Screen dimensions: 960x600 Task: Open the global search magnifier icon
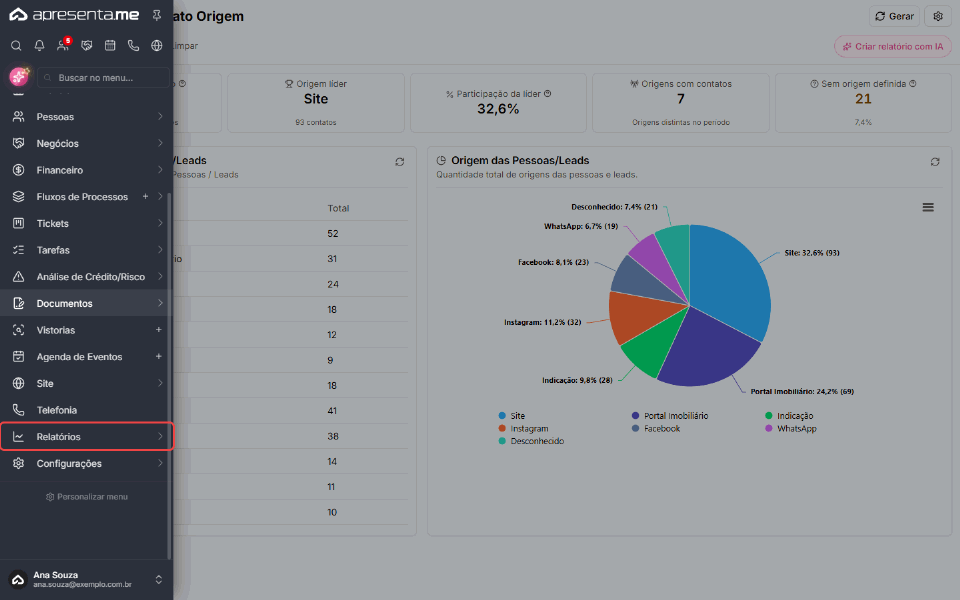(17, 45)
